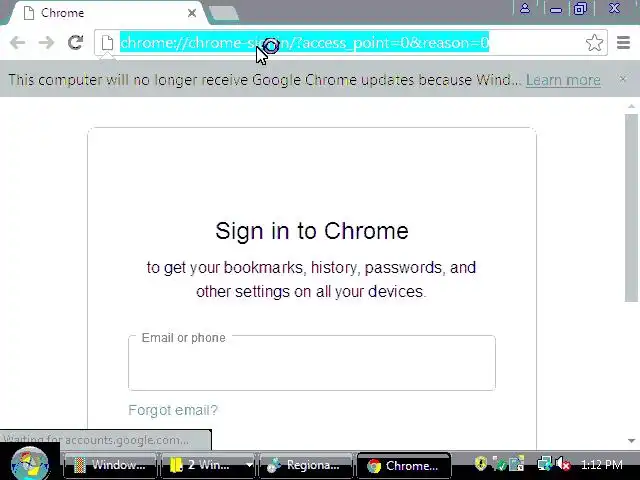Viewport: 640px width, 480px height.
Task: Open the Chrome profile person icon
Action: [x=525, y=9]
